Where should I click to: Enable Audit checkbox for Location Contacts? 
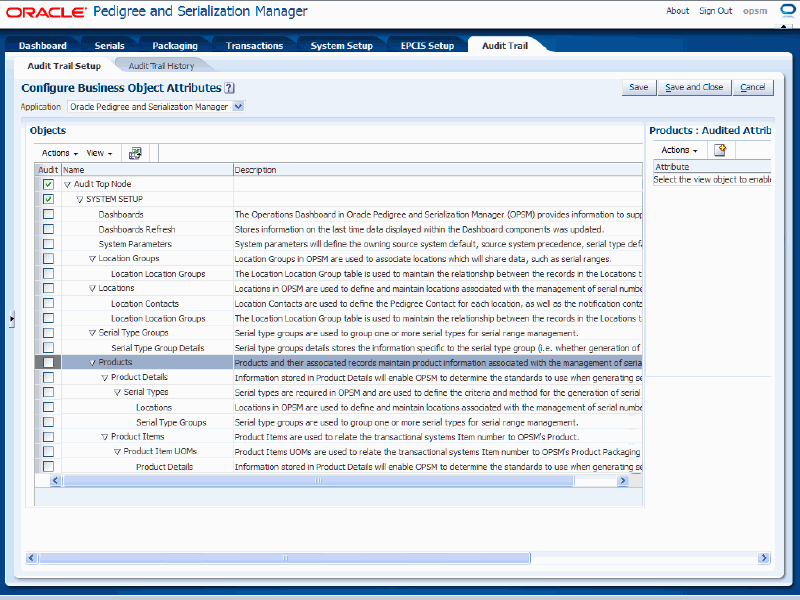pos(48,303)
